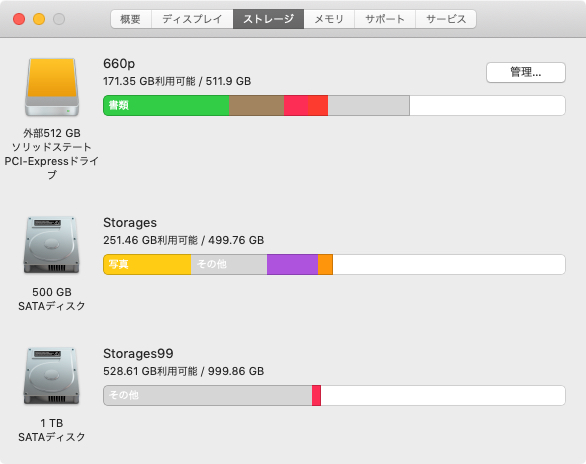This screenshot has height=464, width=586.
Task: Switch to the サービス tab
Action: (x=446, y=19)
